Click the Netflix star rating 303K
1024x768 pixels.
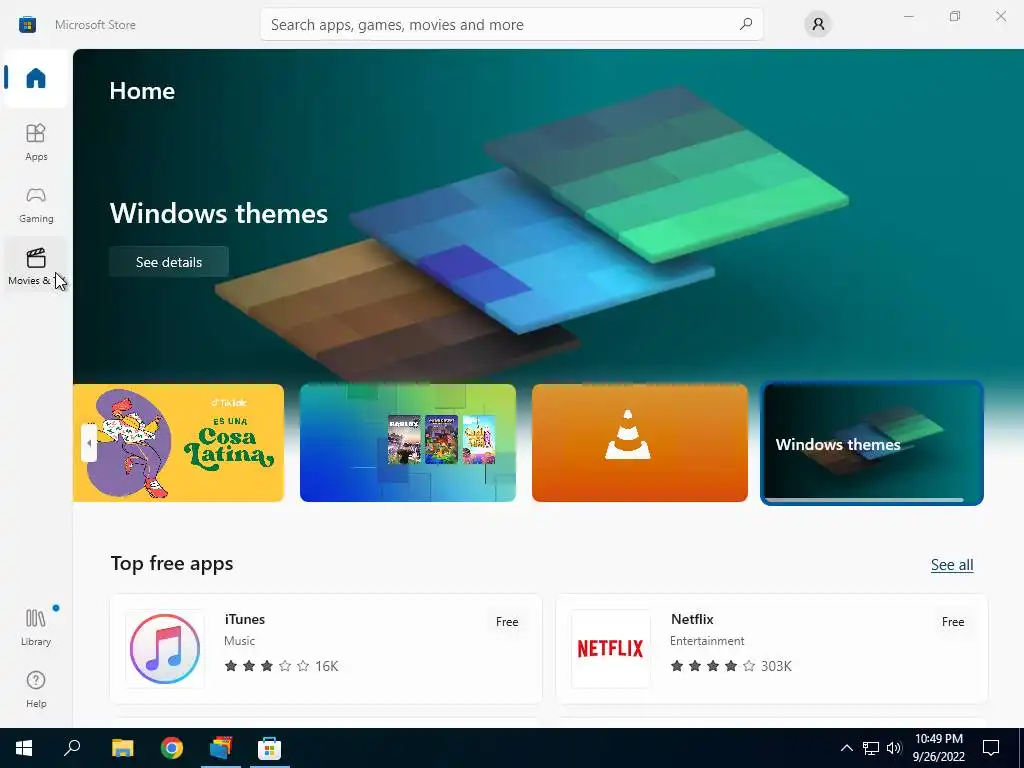(731, 666)
